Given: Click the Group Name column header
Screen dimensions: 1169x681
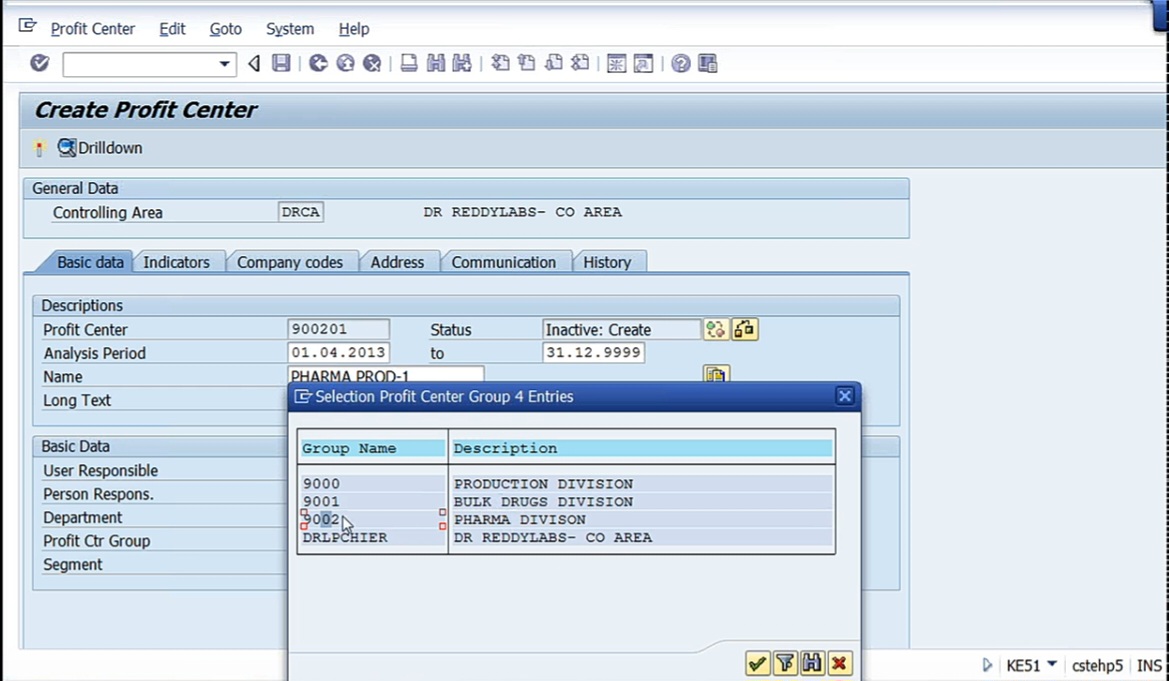Looking at the screenshot, I should (x=372, y=448).
